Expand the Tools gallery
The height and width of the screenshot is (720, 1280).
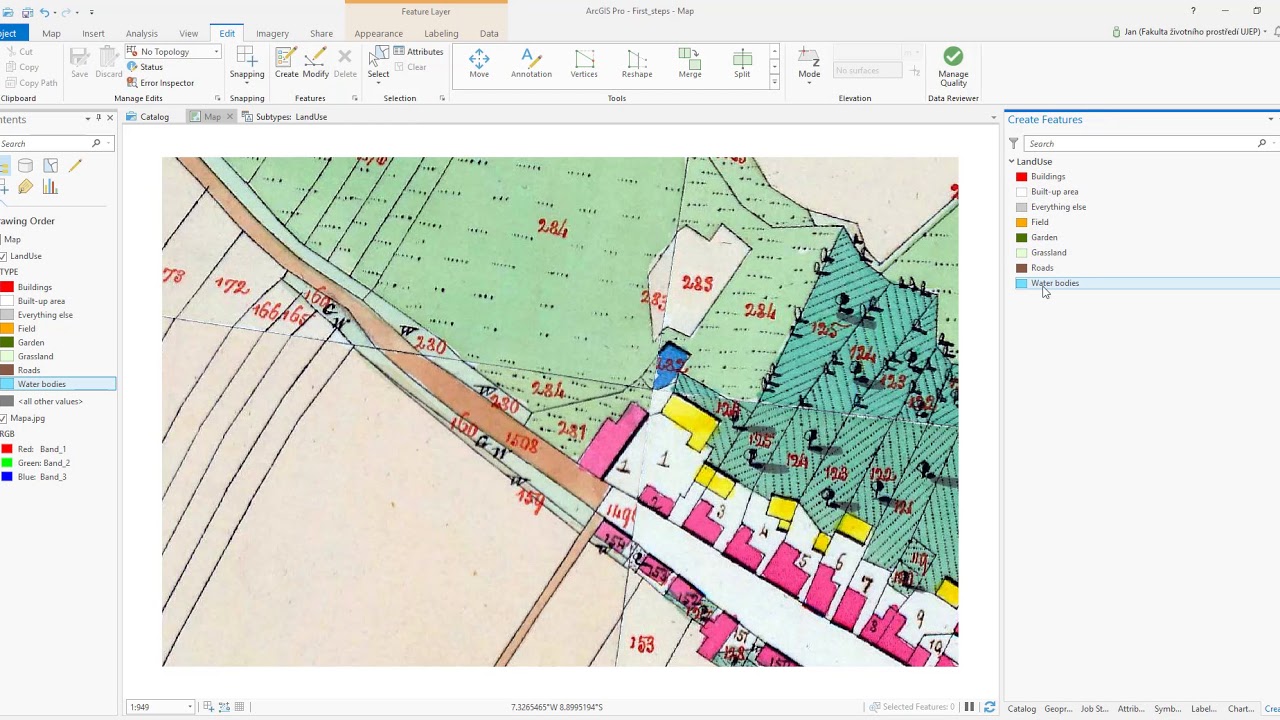coord(774,83)
